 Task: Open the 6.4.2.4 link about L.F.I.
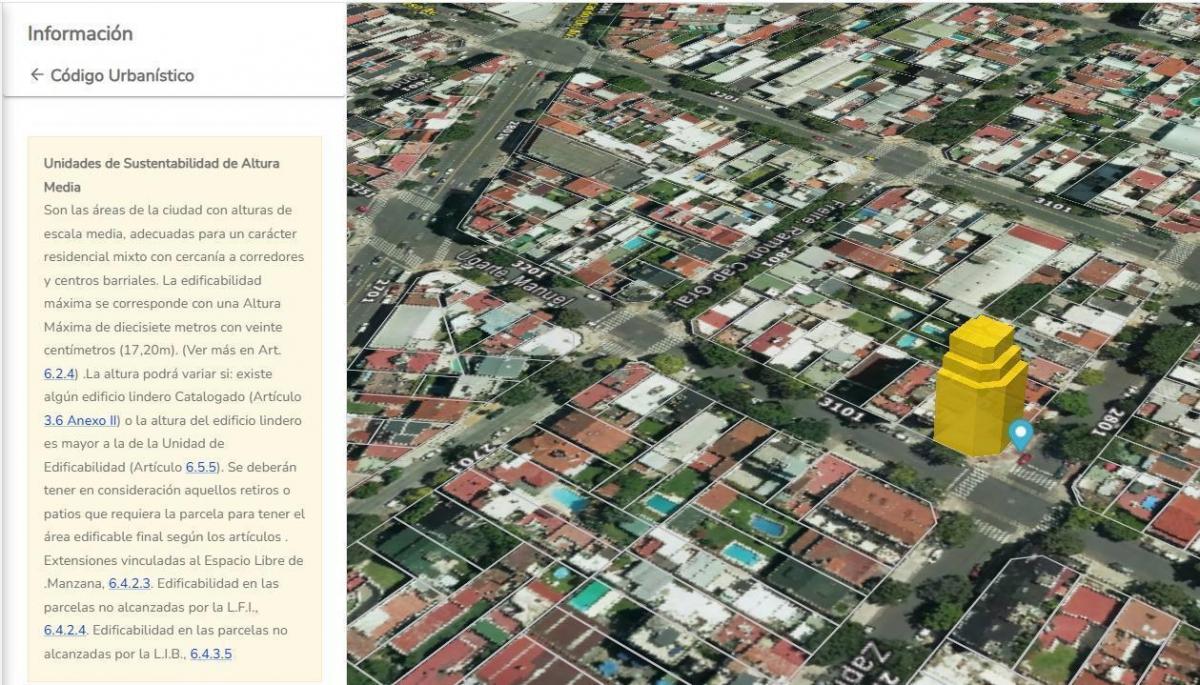pyautogui.click(x=65, y=630)
